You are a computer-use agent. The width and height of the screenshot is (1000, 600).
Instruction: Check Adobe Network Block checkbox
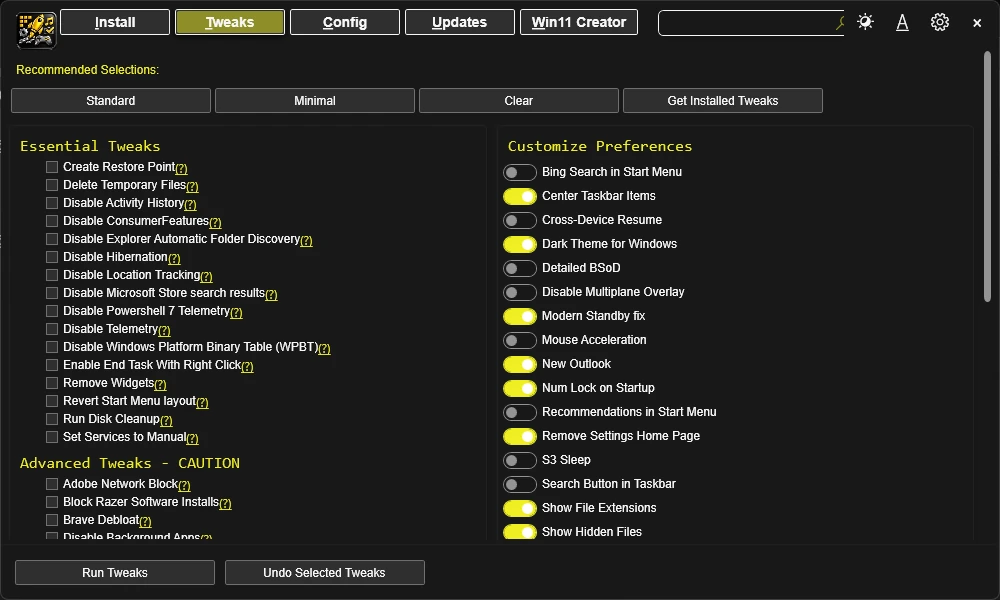point(52,484)
